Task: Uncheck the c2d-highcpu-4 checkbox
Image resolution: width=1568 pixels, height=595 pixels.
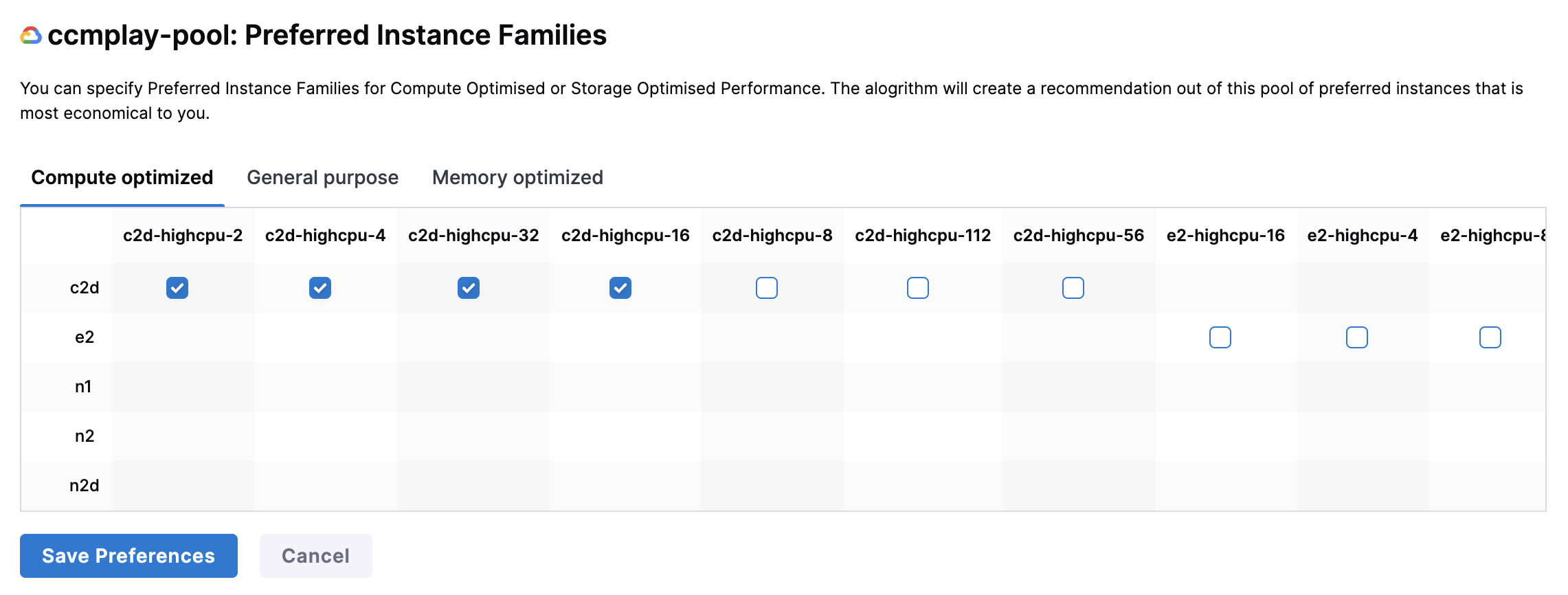Action: (x=320, y=288)
